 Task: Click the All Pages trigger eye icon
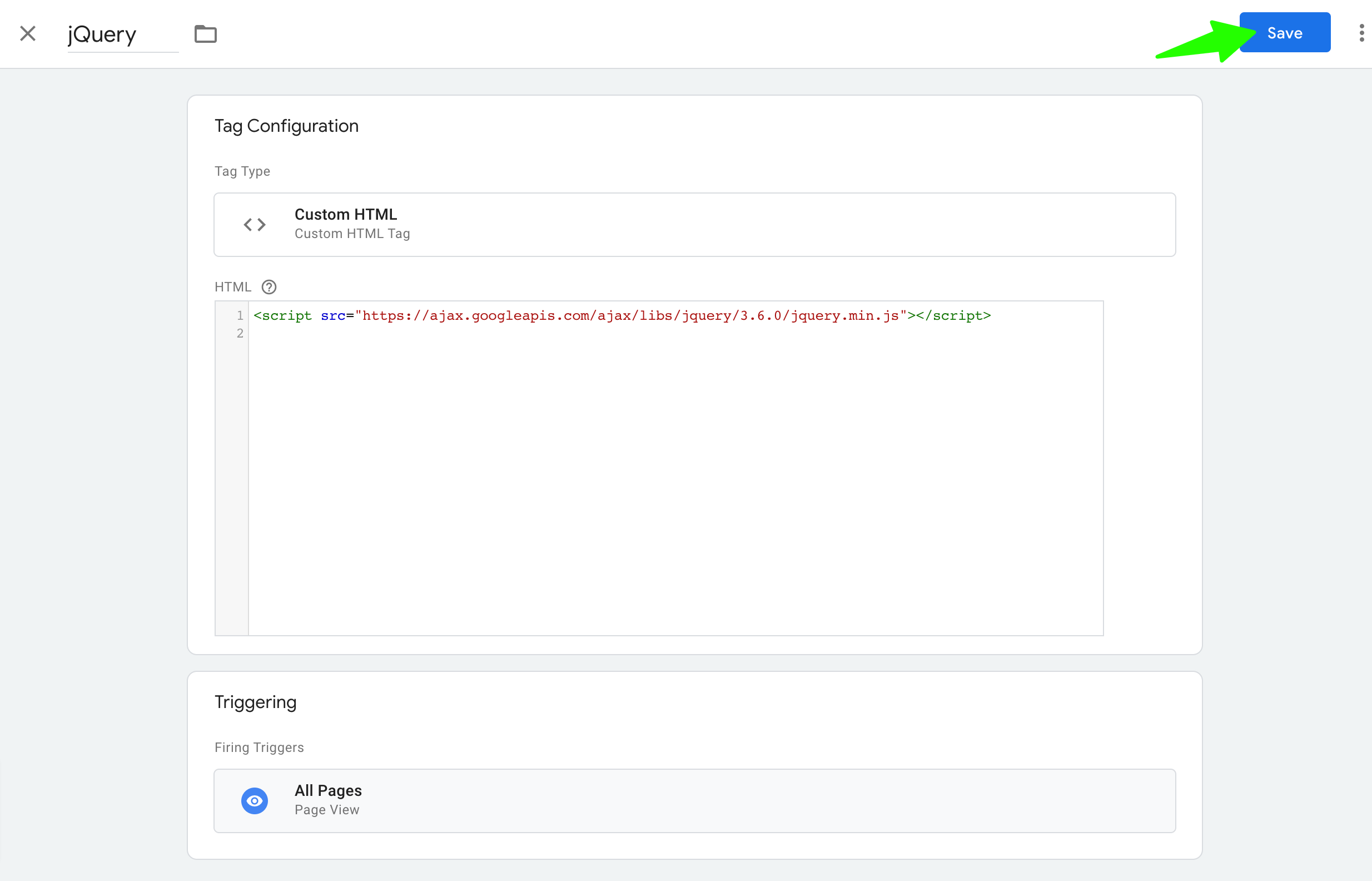coord(255,801)
